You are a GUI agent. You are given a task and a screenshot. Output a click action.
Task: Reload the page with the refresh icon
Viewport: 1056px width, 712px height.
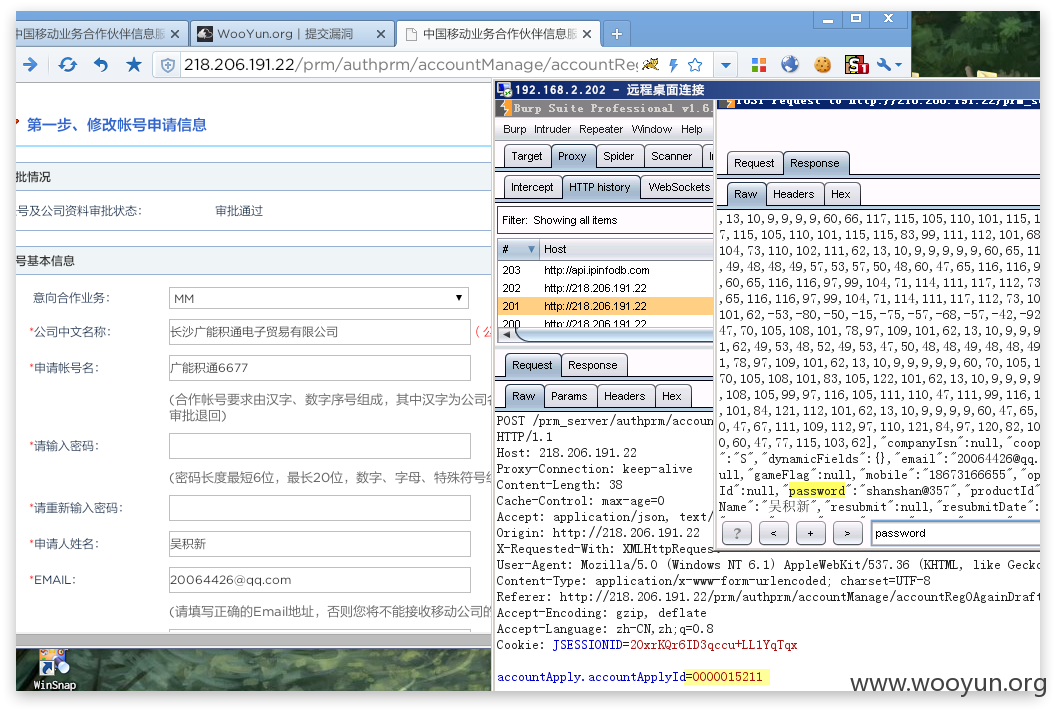click(67, 65)
